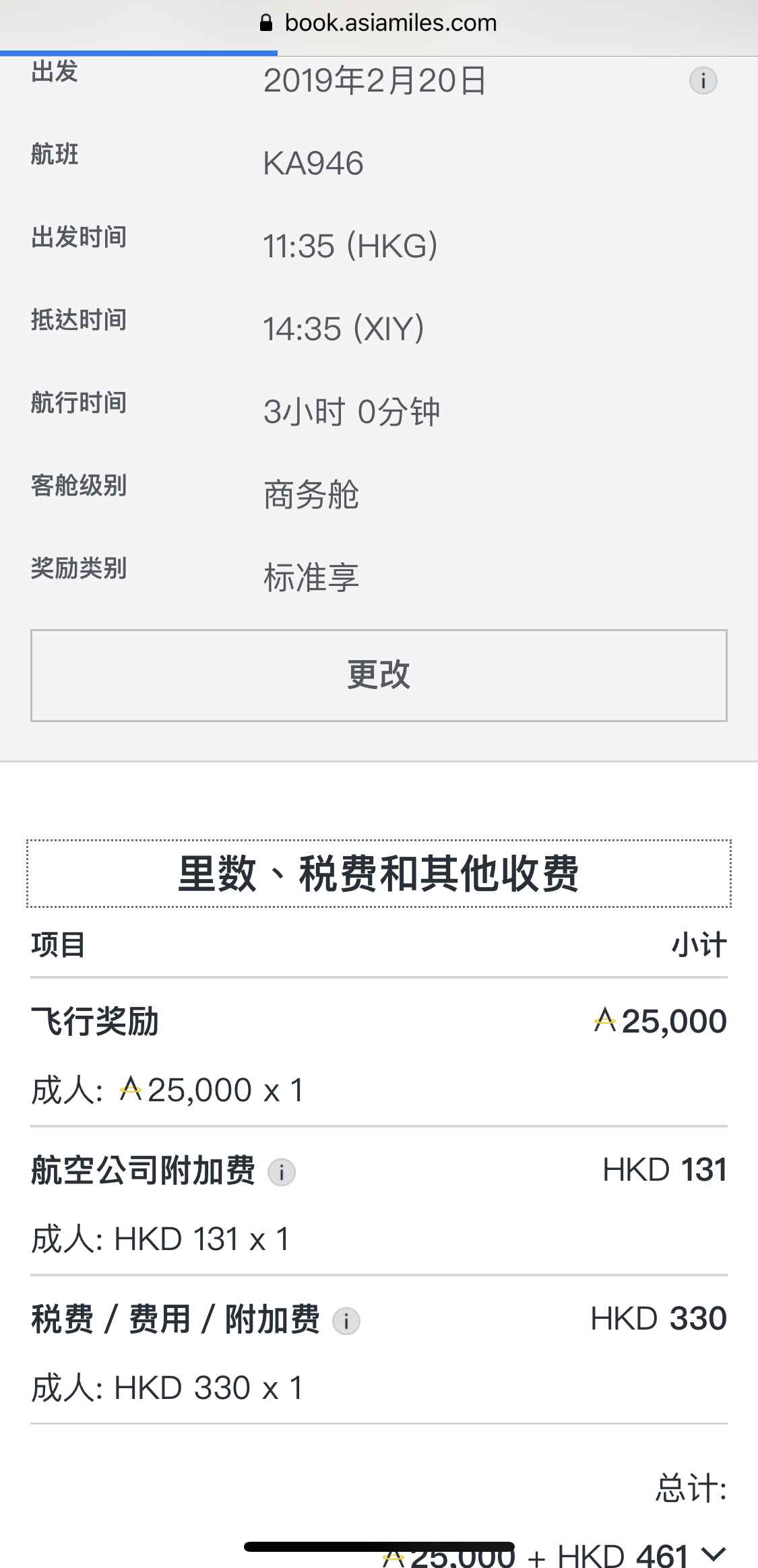The height and width of the screenshot is (1568, 758).
Task: Tap the 飞行奖励 row label
Action: [95, 1021]
